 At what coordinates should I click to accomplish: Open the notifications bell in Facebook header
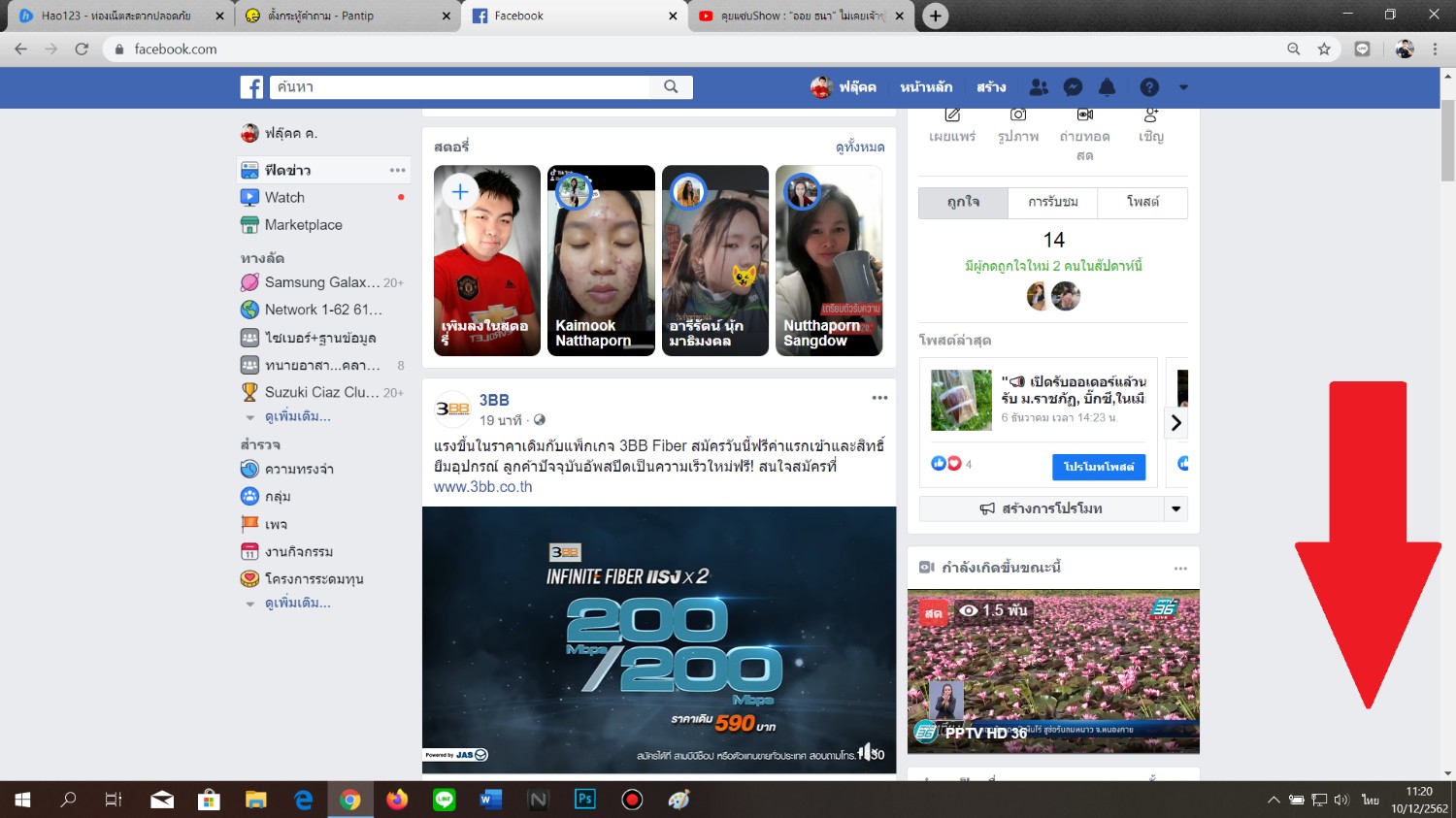(1107, 87)
